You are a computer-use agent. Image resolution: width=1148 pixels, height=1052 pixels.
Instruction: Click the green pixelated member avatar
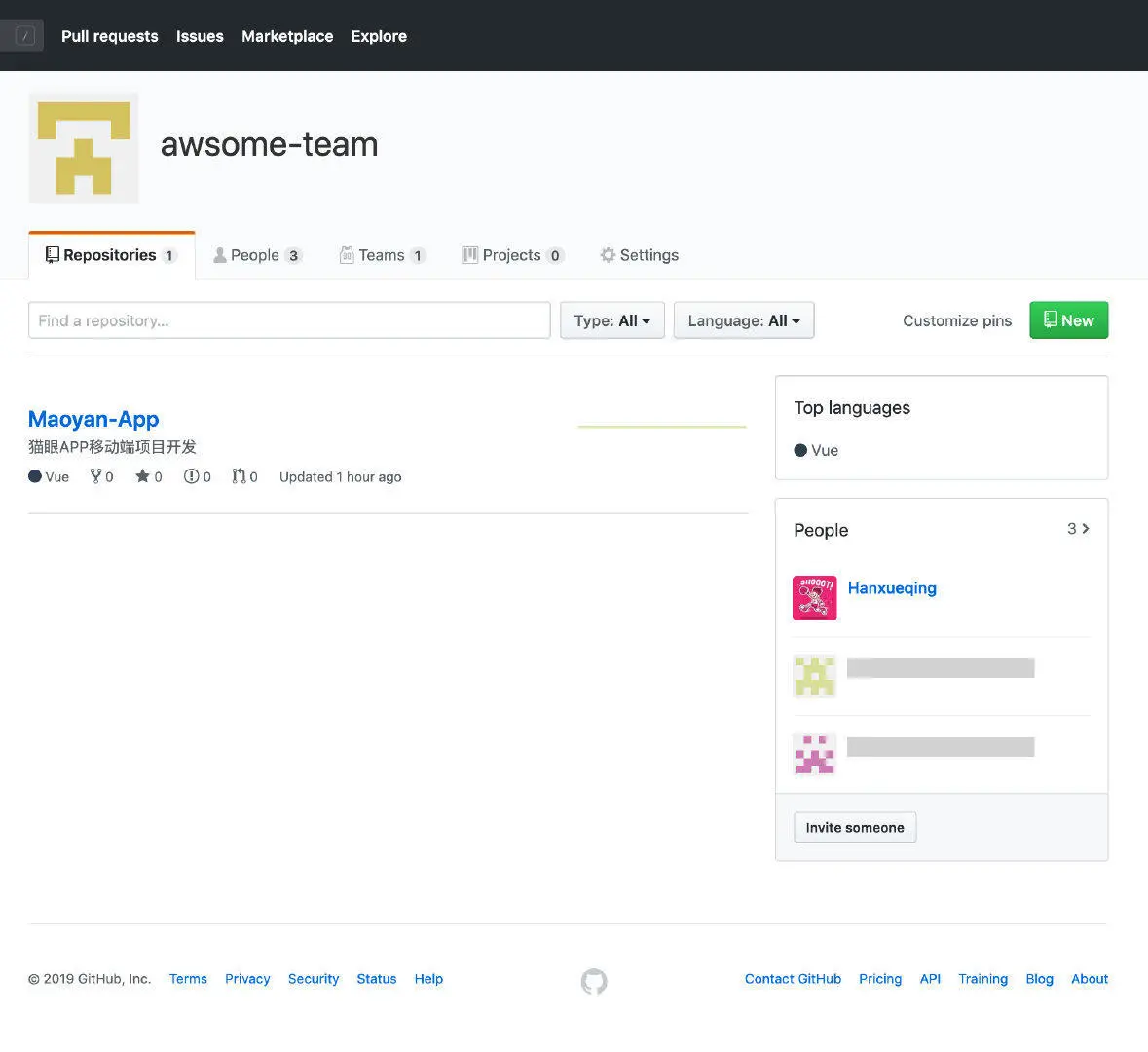pyautogui.click(x=814, y=676)
